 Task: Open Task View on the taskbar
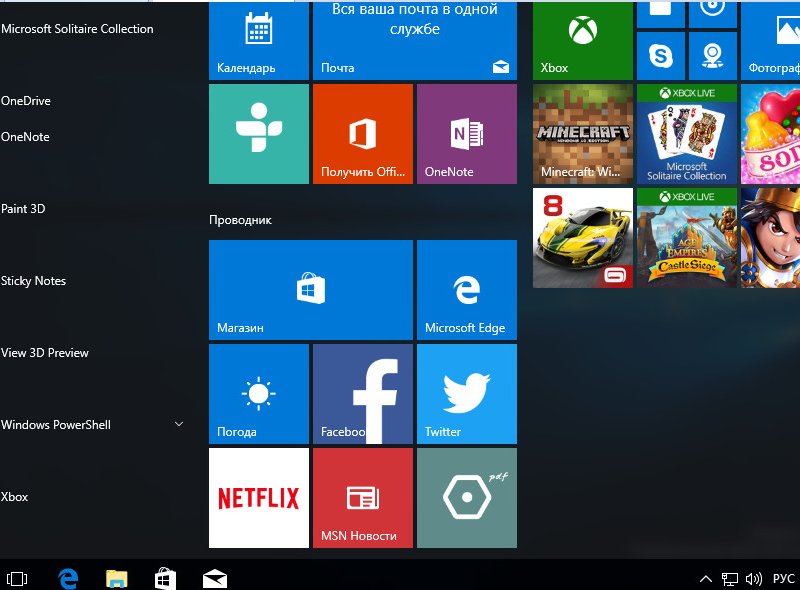click(17, 579)
